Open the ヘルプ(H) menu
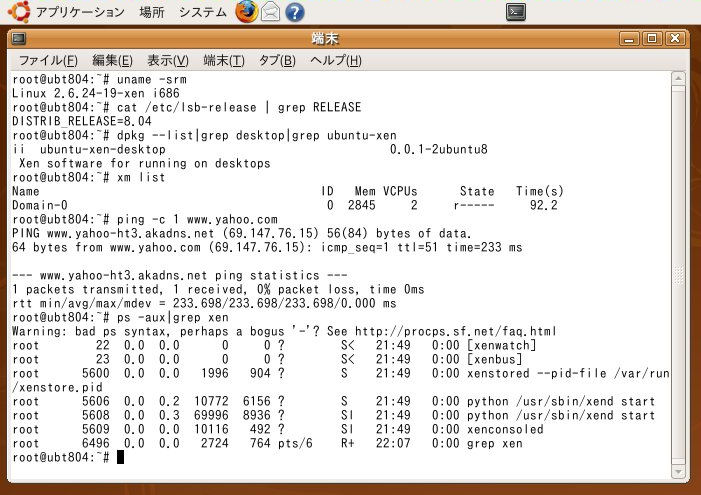 click(336, 60)
